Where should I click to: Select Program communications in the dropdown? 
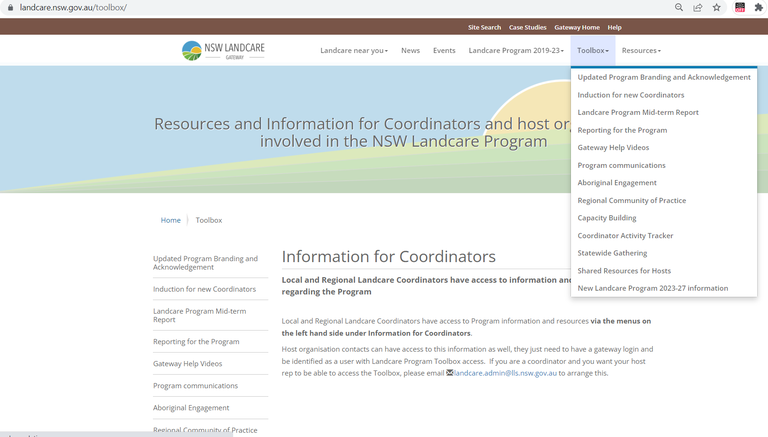click(621, 165)
